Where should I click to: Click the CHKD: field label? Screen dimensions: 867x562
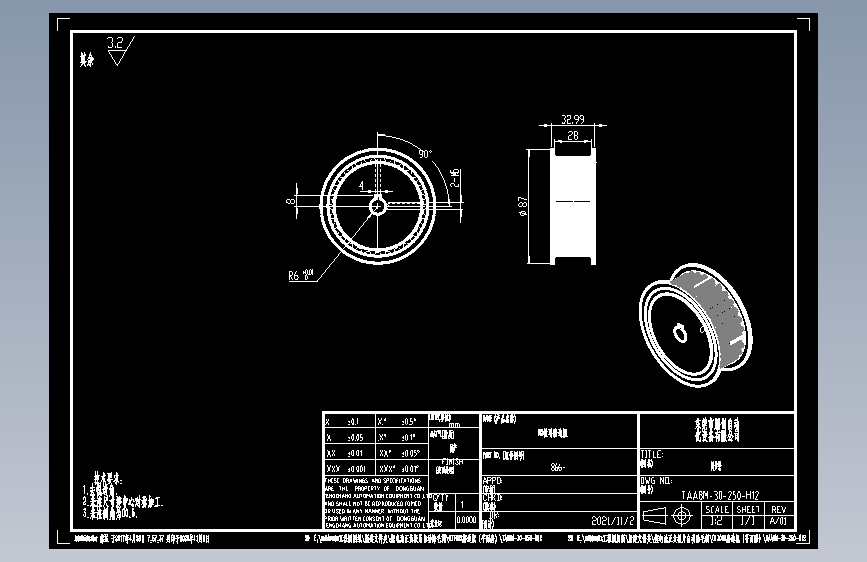492,498
